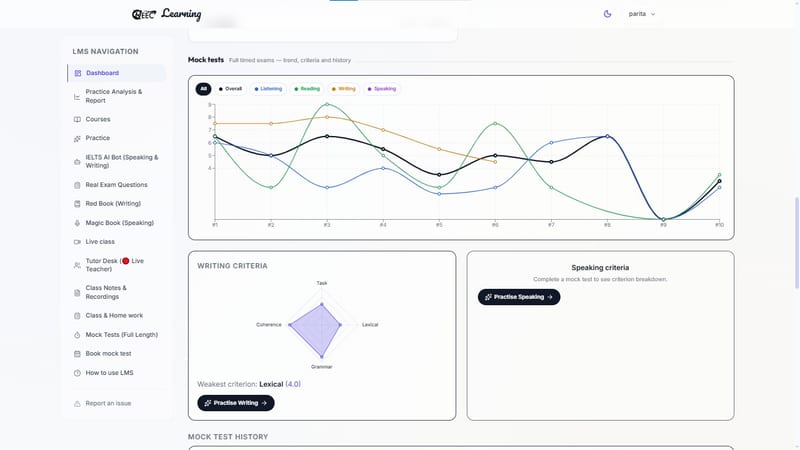Open Real Exam Questions page
800x450 pixels.
click(116, 185)
